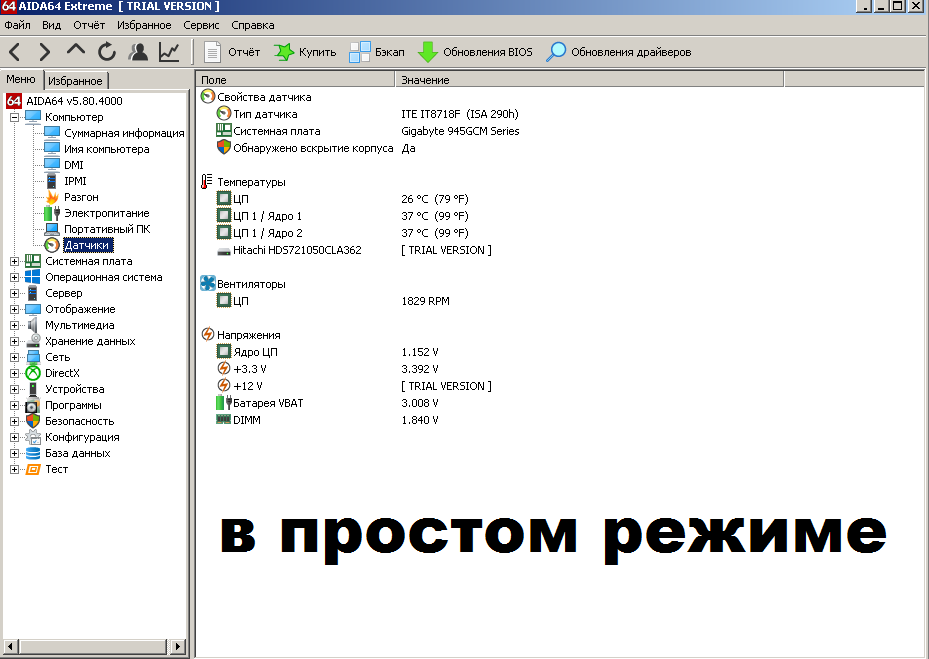Go forward with the right arrow icon
This screenshot has height=659, width=929.
coord(44,52)
